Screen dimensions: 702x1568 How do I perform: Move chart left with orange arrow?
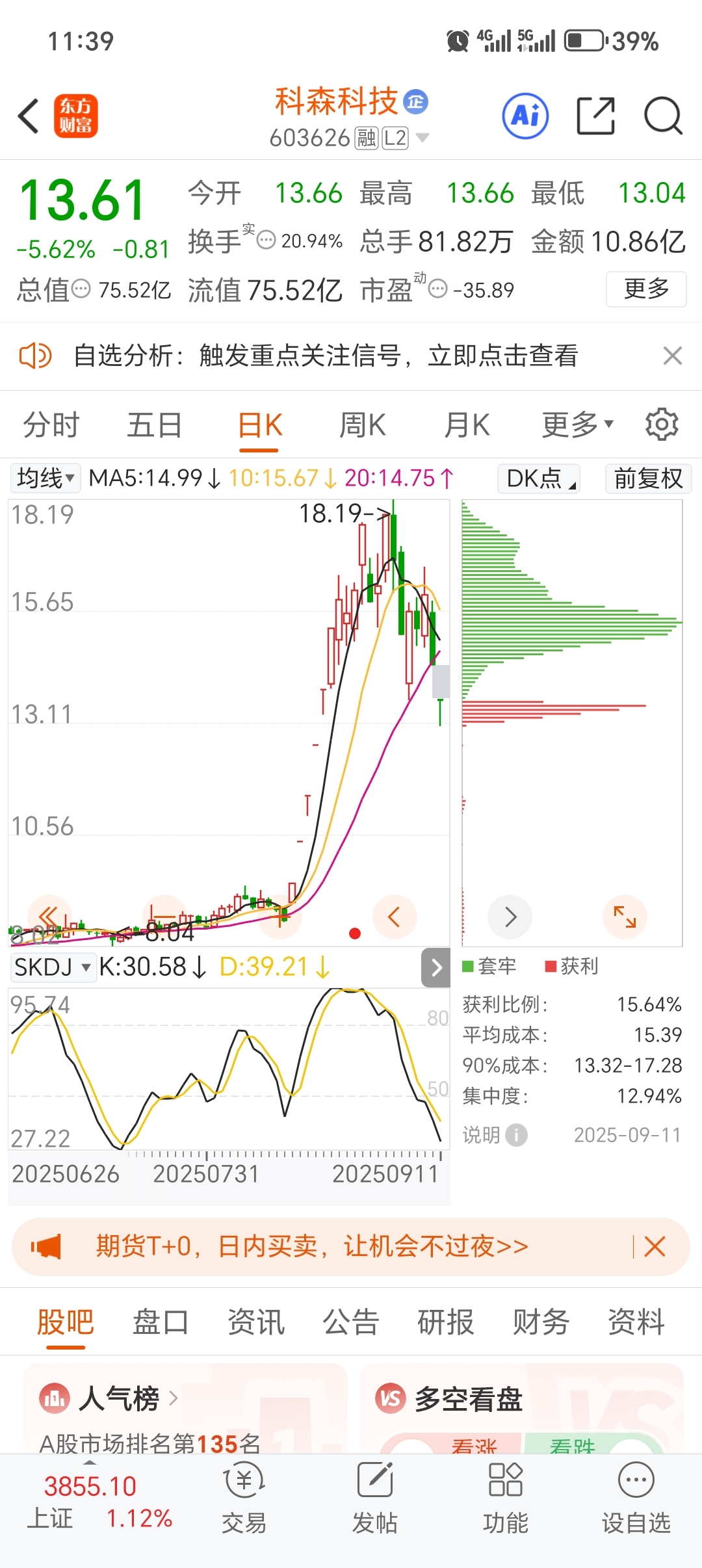(395, 917)
